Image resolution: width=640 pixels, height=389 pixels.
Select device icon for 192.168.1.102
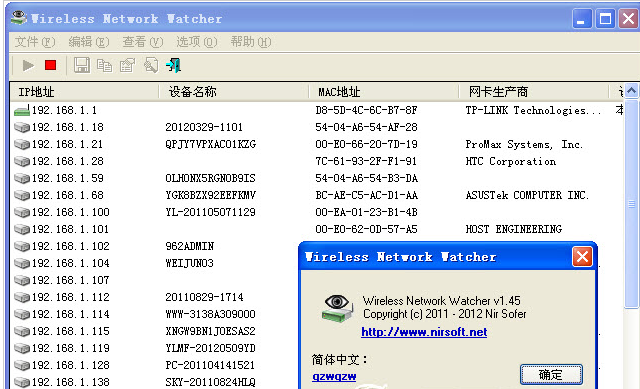[x=22, y=247]
